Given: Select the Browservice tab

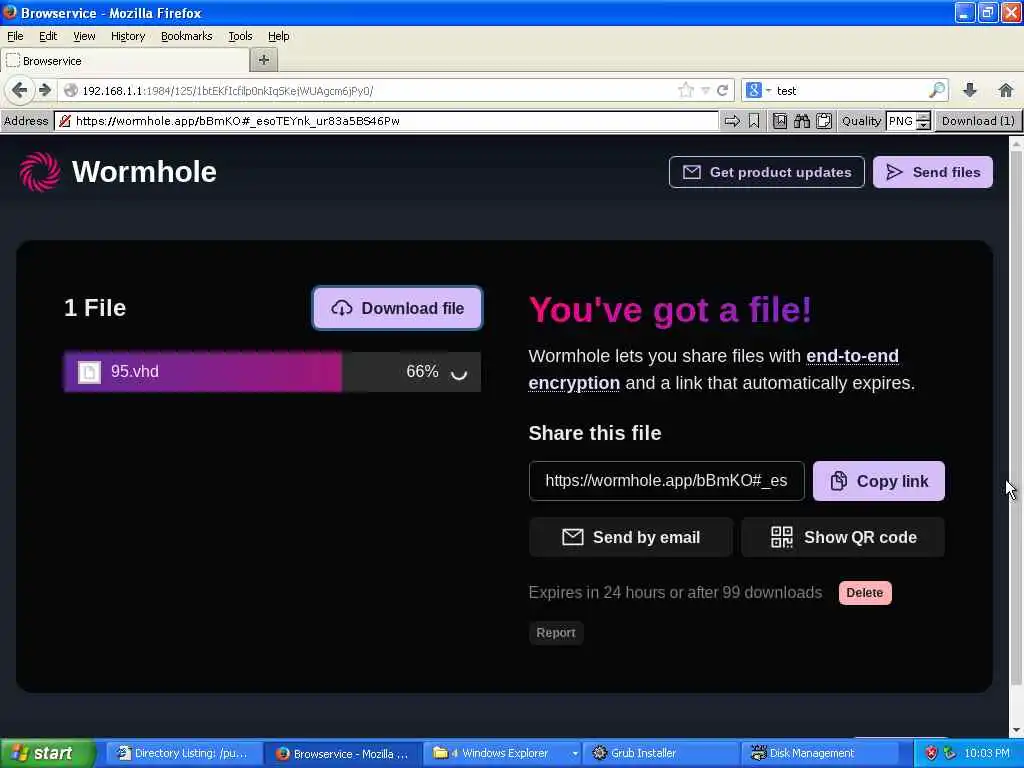Looking at the screenshot, I should (125, 61).
